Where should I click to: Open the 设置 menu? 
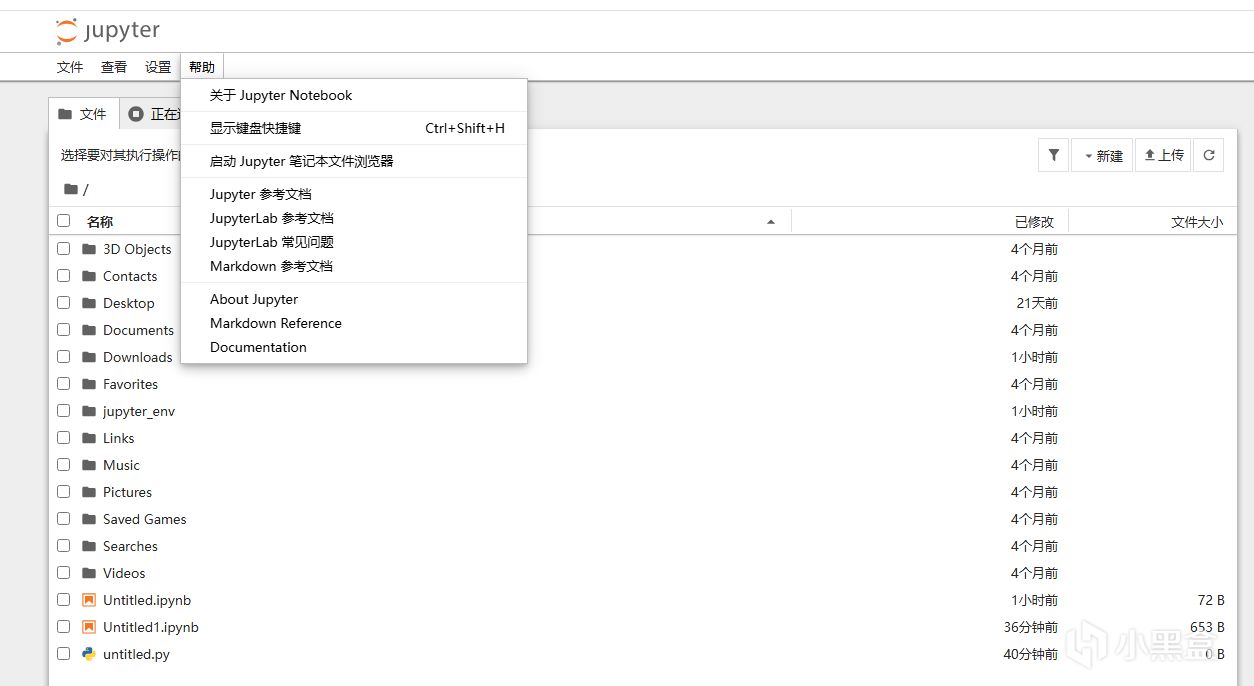point(158,67)
